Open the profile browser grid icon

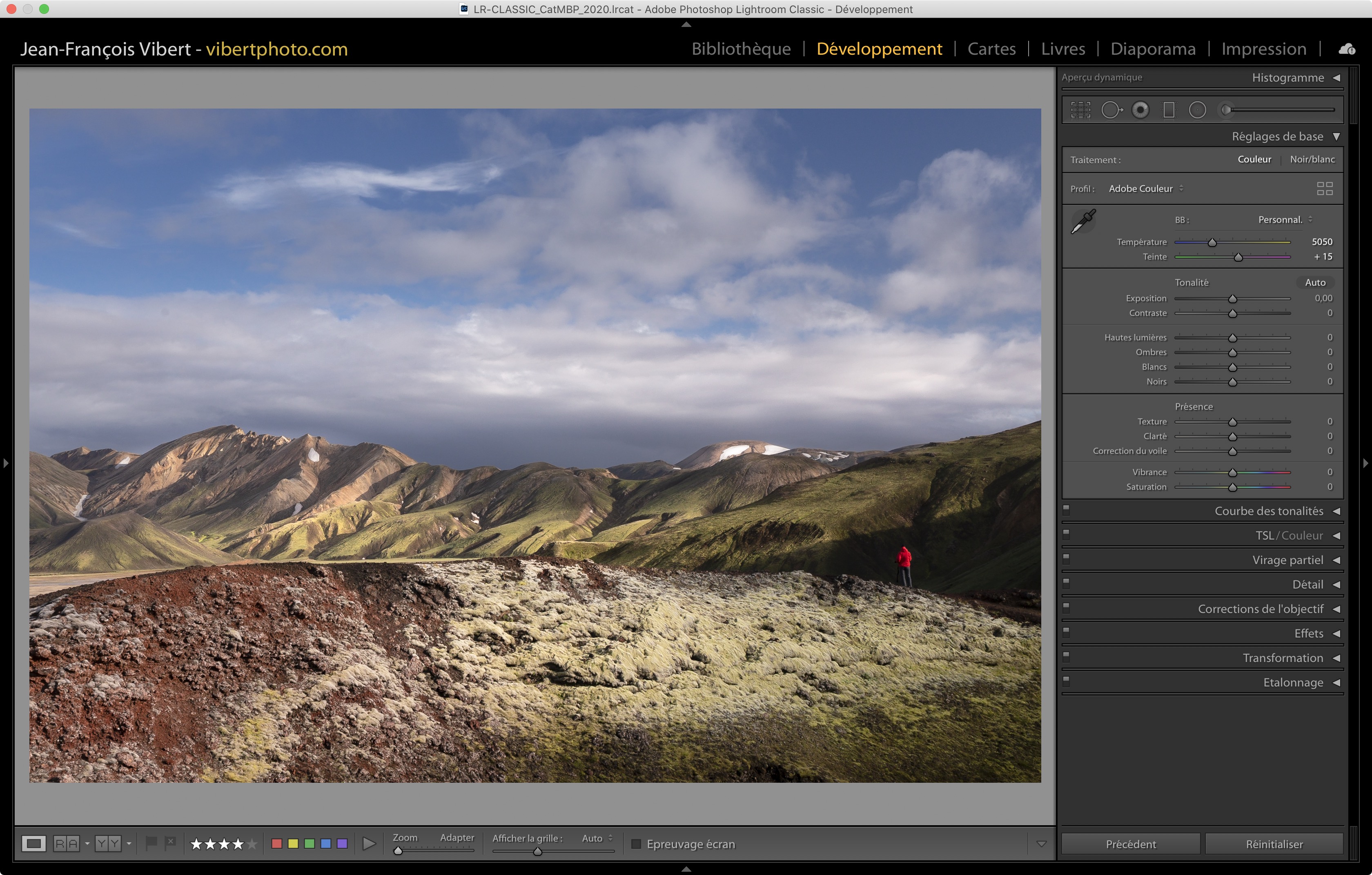tap(1325, 189)
